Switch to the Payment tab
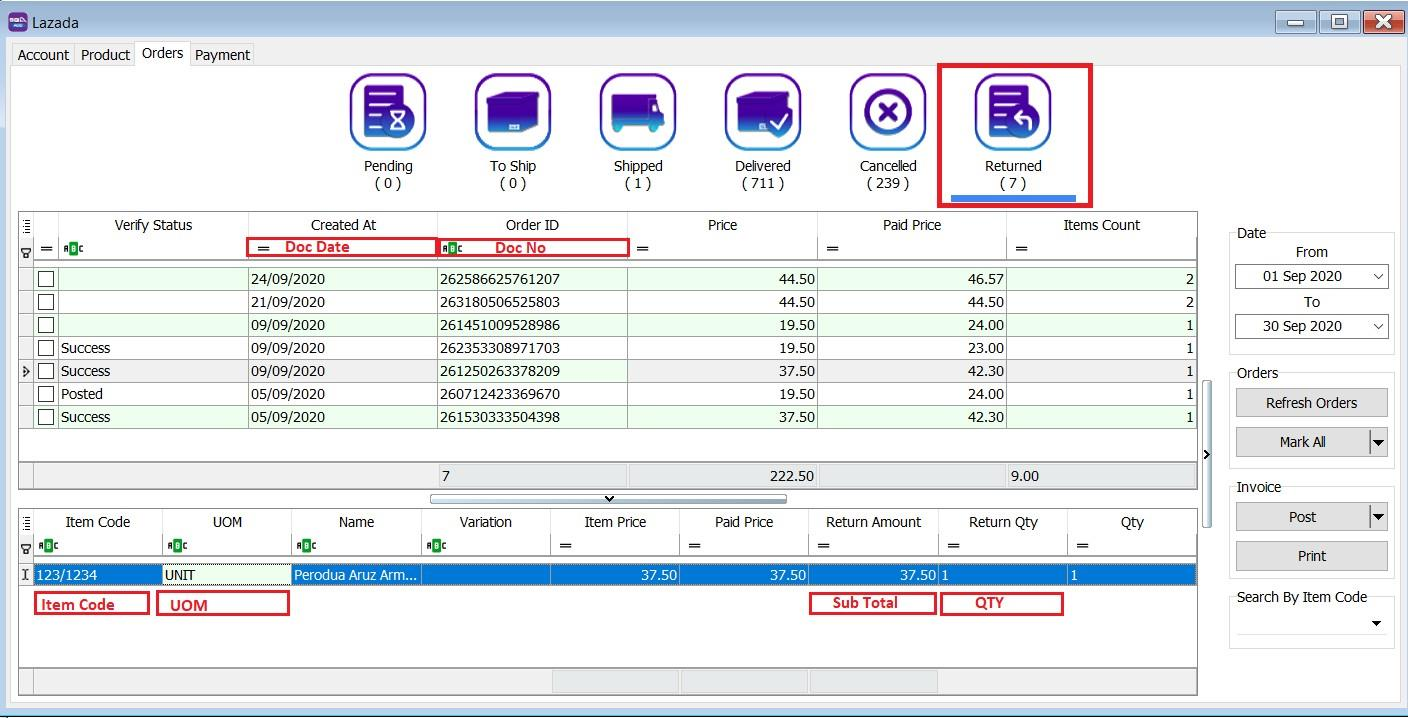 [x=222, y=55]
